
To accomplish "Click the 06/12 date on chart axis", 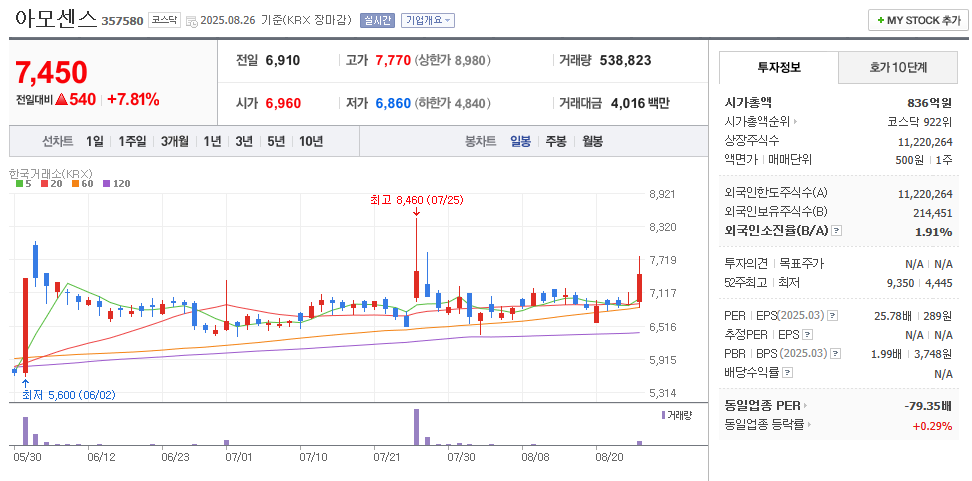I will coord(102,457).
